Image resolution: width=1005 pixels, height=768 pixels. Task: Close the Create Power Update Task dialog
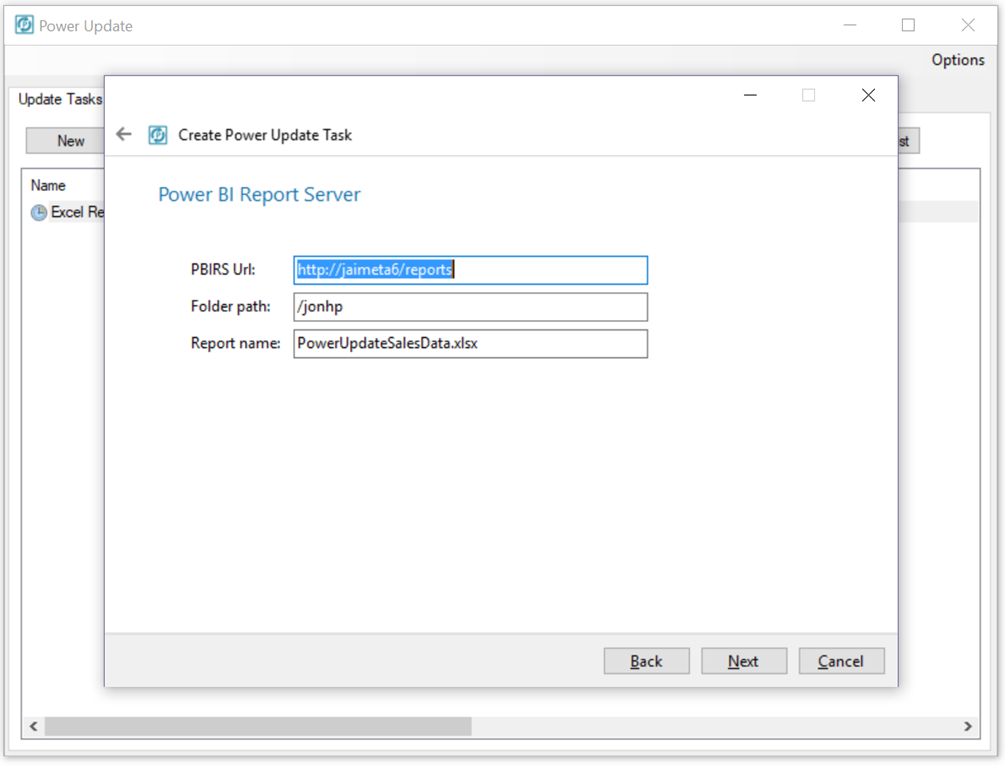pyautogui.click(x=868, y=95)
